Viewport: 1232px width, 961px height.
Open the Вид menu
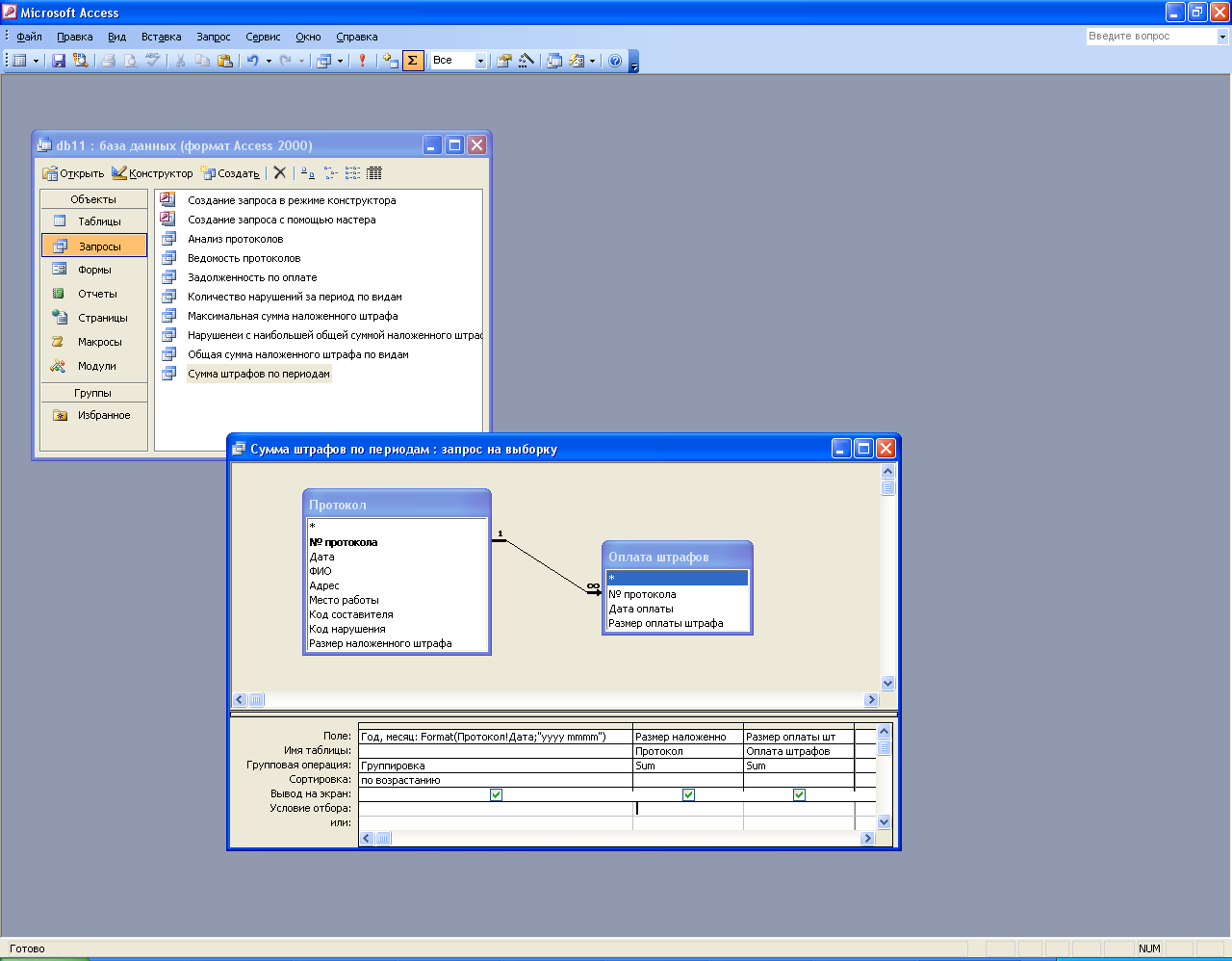116,37
